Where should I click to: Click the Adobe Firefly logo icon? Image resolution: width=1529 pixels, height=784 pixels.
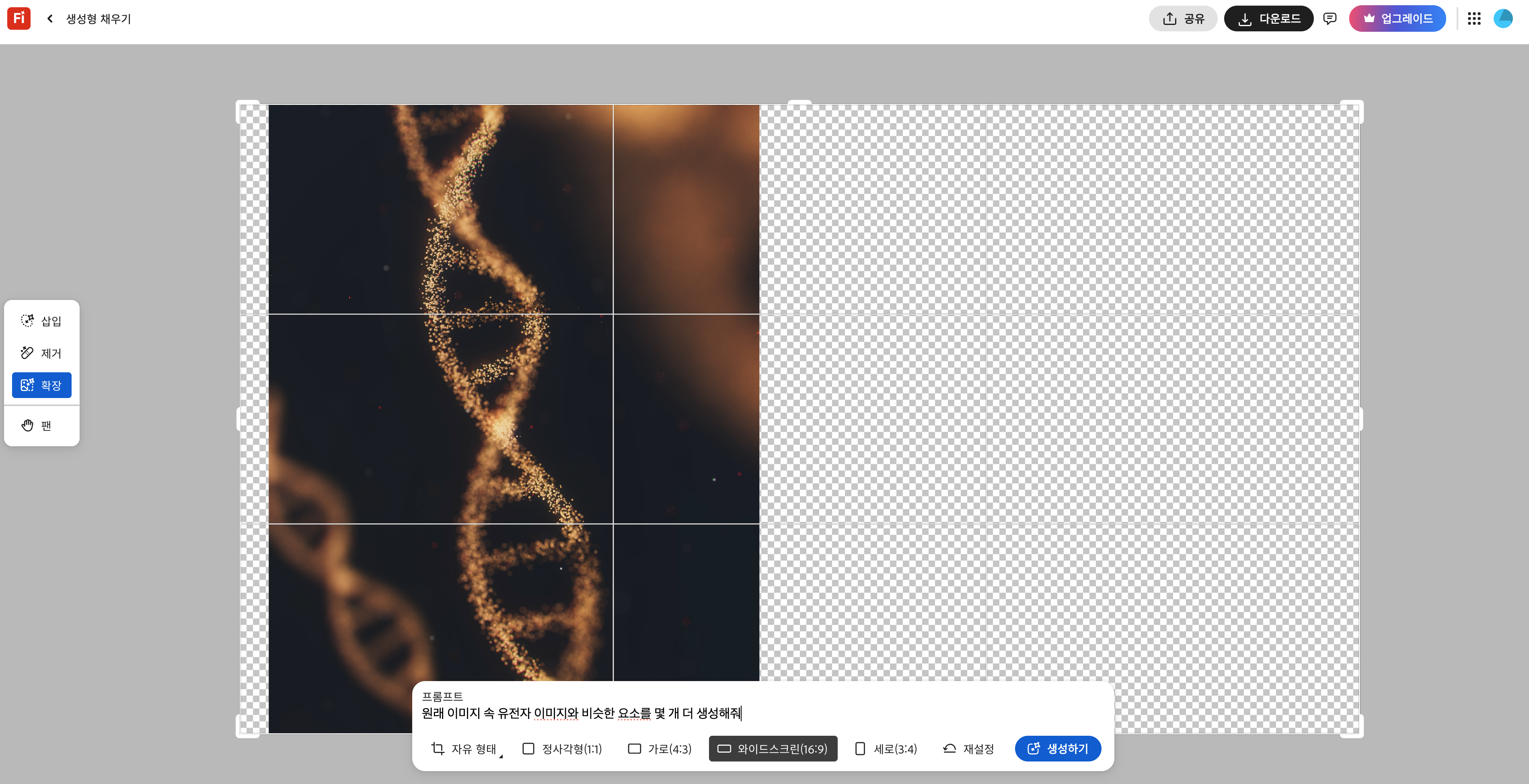point(18,18)
